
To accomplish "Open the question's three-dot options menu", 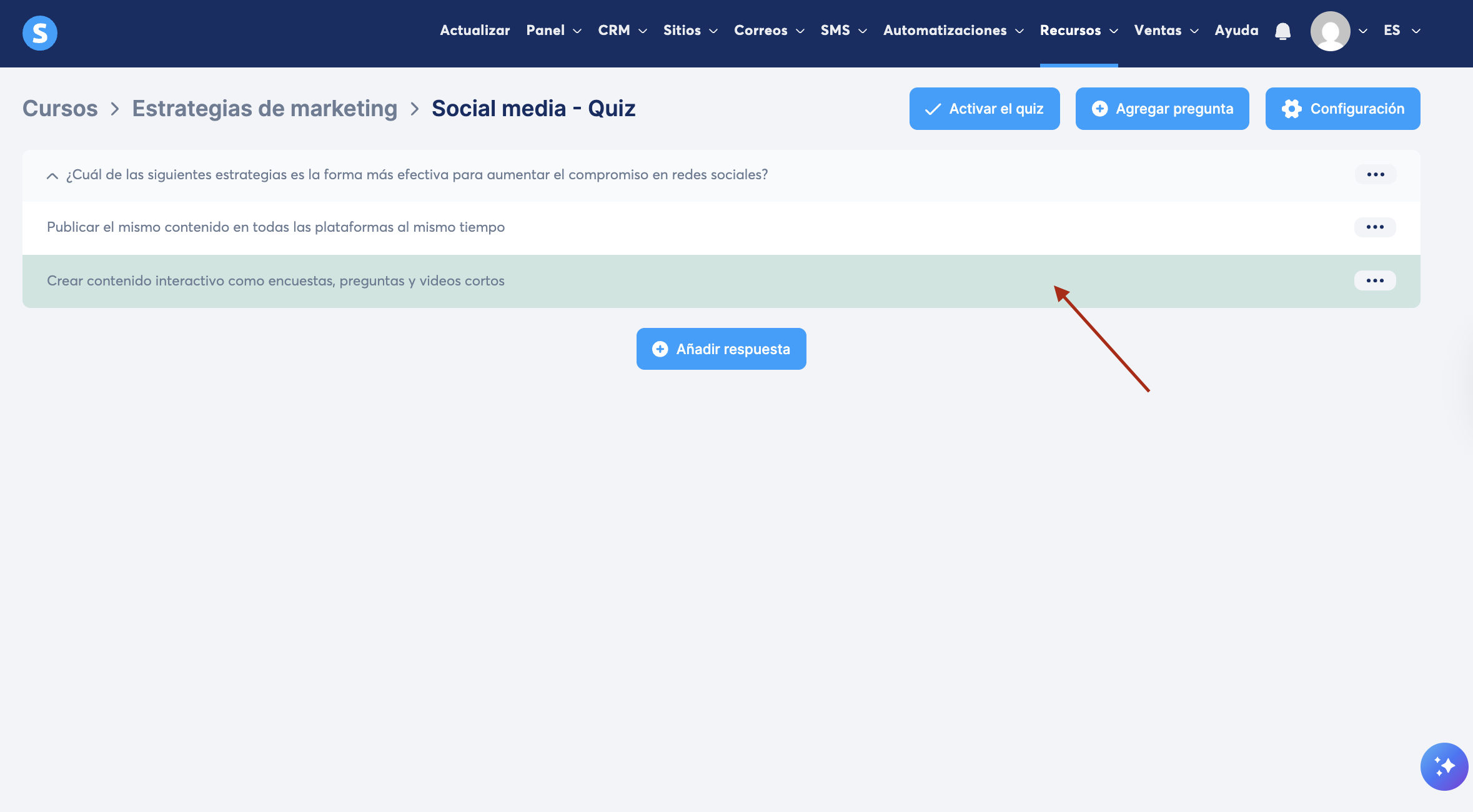I will coord(1376,174).
